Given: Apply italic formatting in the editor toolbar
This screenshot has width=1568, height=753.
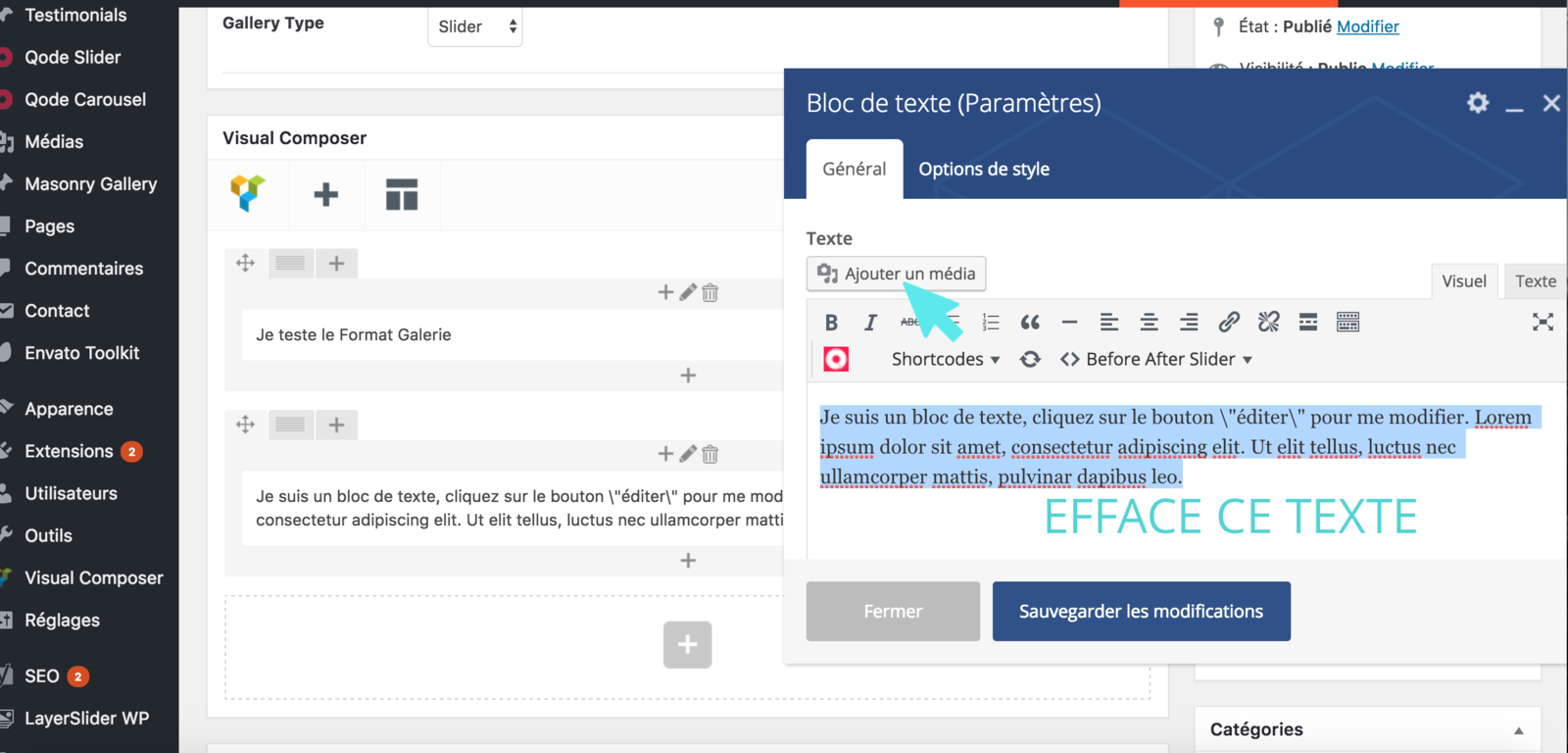Looking at the screenshot, I should (x=870, y=323).
